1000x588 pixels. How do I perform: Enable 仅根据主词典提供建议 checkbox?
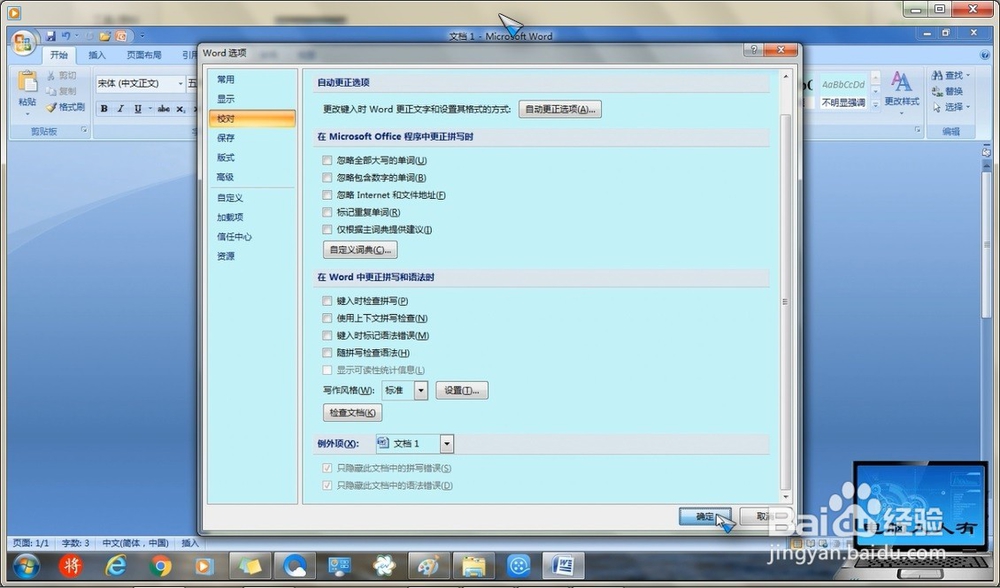coord(327,229)
